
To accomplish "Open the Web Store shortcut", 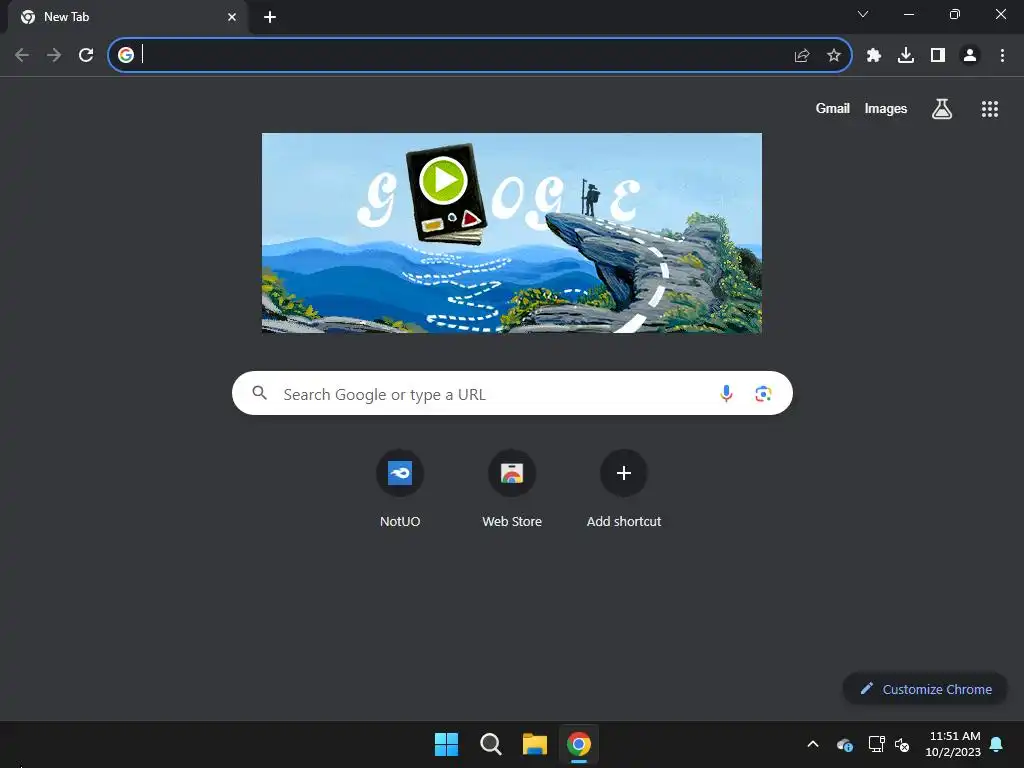I will coord(512,489).
